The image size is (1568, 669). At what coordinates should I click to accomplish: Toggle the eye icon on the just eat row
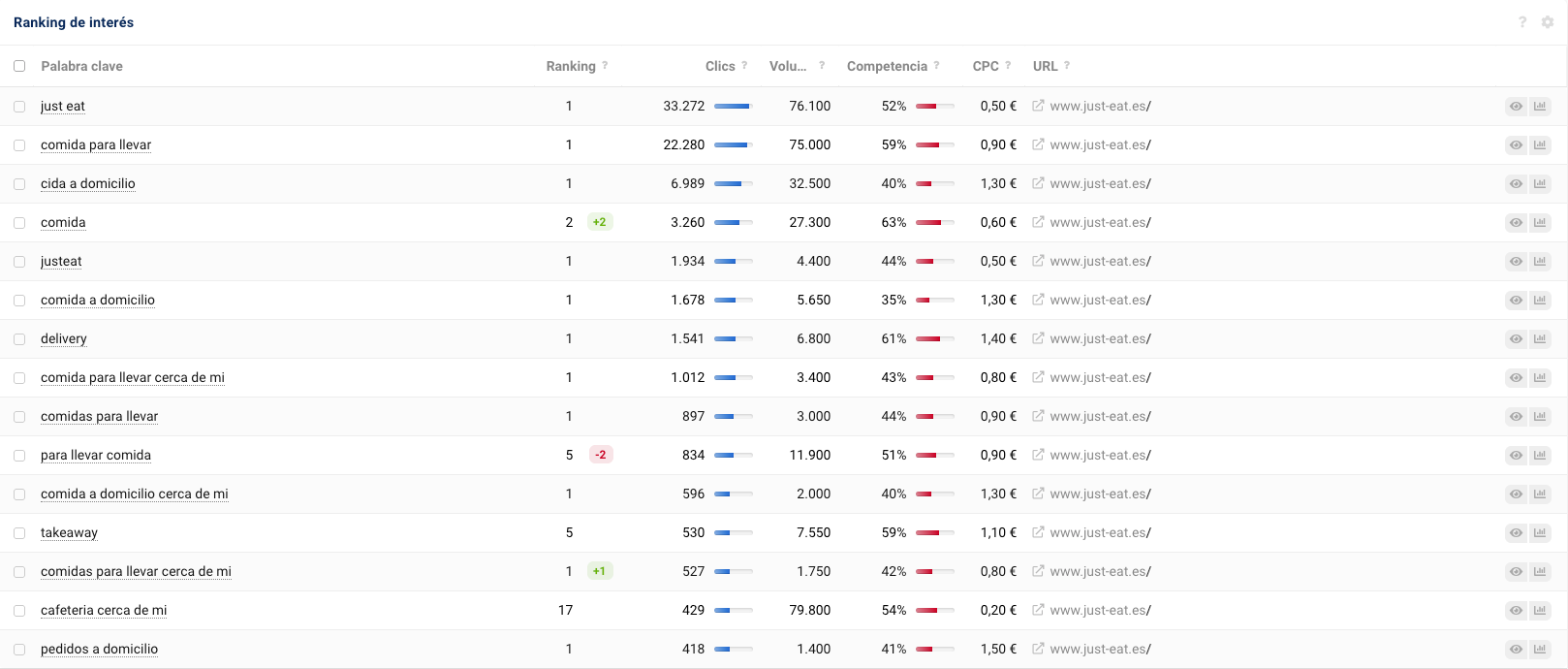1516,106
